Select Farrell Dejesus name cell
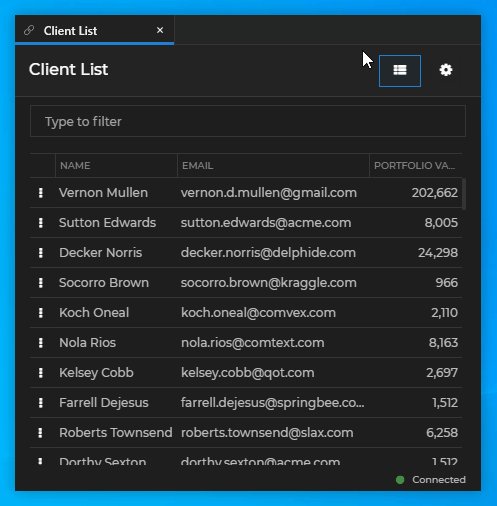 [104, 403]
